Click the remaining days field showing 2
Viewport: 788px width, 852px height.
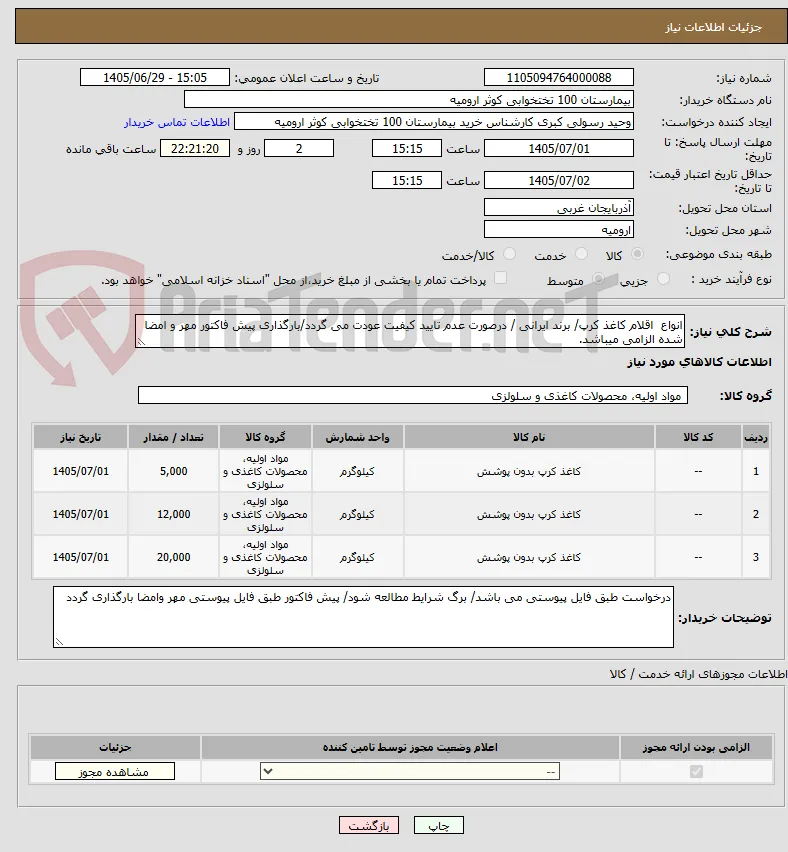pyautogui.click(x=299, y=148)
